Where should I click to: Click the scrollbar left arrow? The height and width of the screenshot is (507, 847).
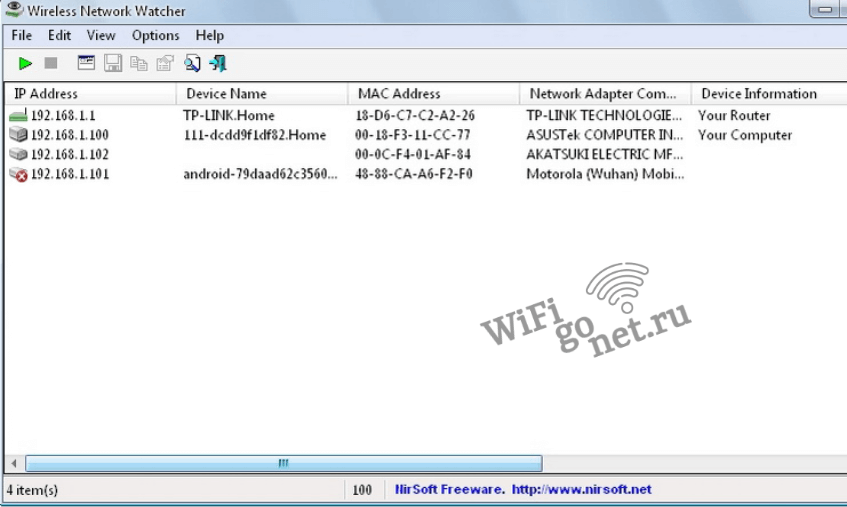coord(14,464)
